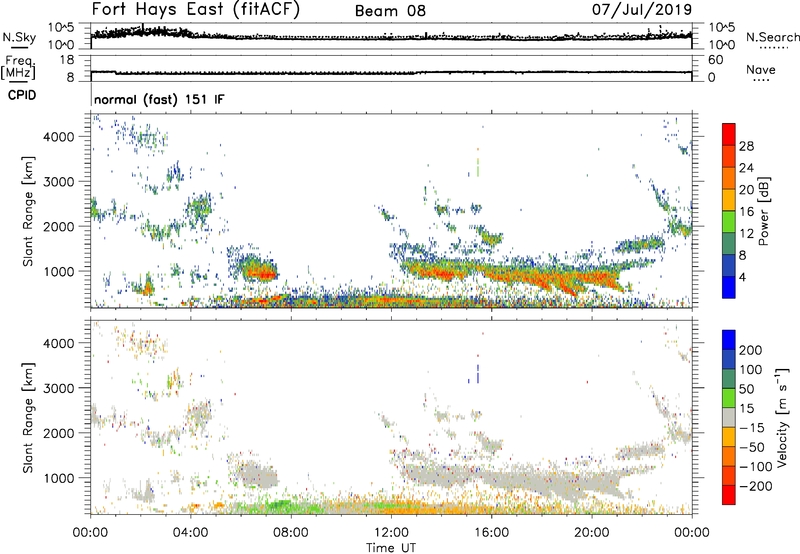This screenshot has width=800, height=554.
Task: Click the '50' Velocity colorbar label
Action: coord(746,389)
